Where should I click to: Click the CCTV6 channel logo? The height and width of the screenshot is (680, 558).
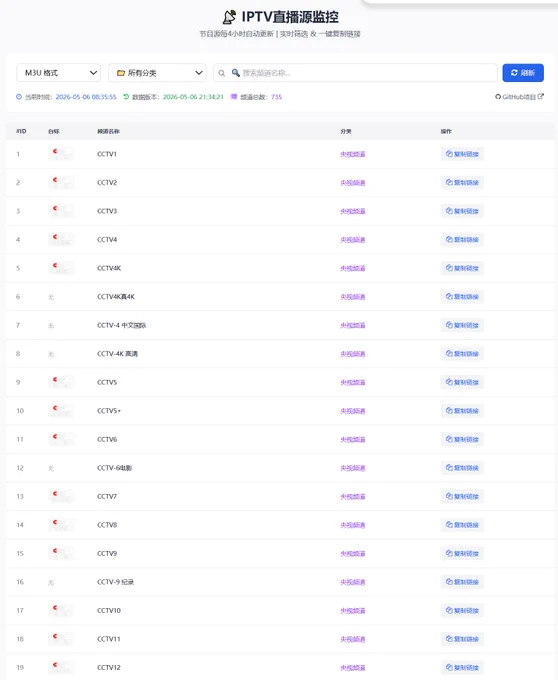click(61, 439)
